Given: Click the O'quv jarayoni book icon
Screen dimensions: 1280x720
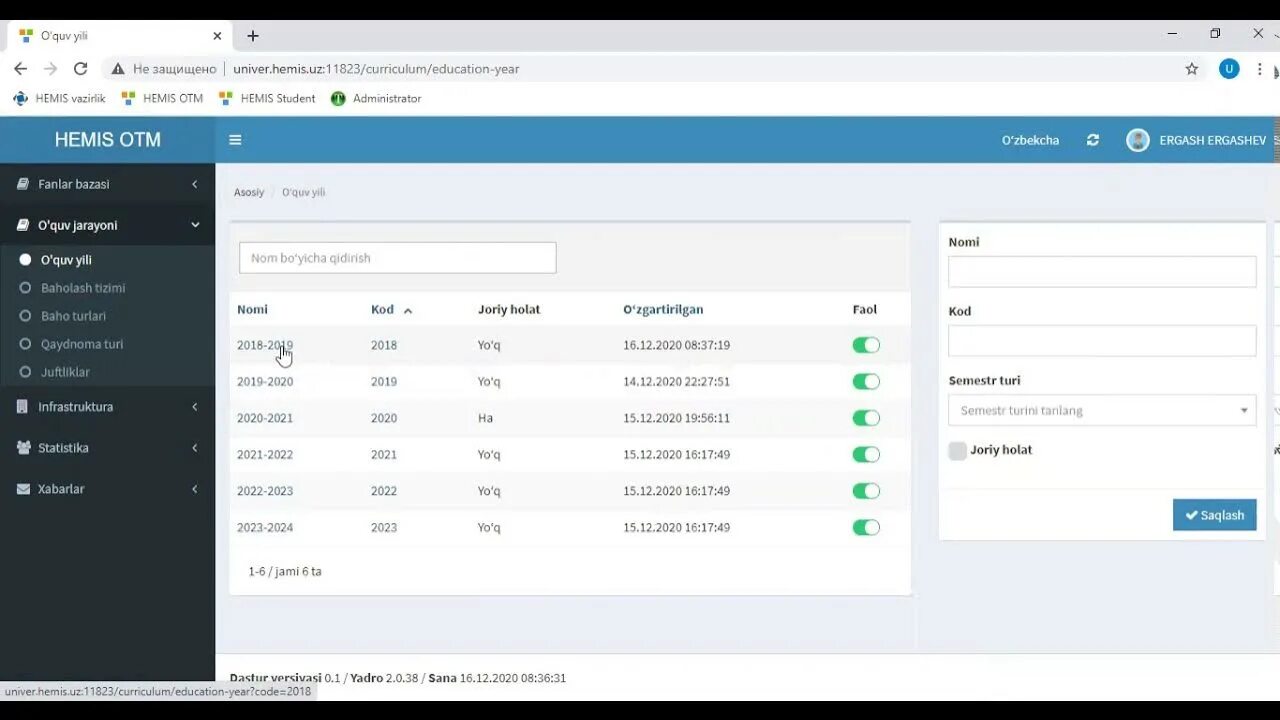Looking at the screenshot, I should [22, 225].
